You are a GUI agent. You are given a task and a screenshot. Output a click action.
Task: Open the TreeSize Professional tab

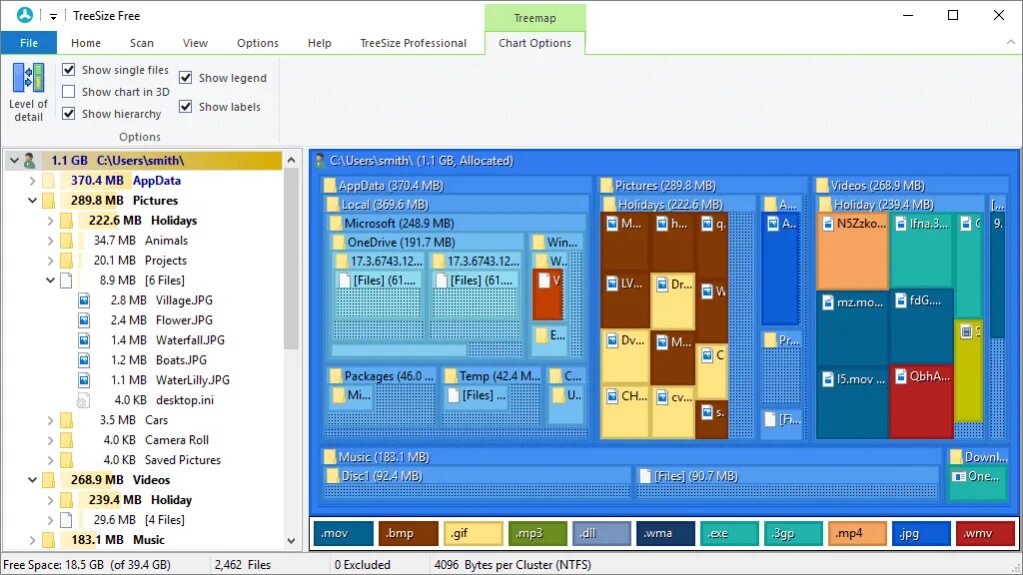click(x=413, y=42)
